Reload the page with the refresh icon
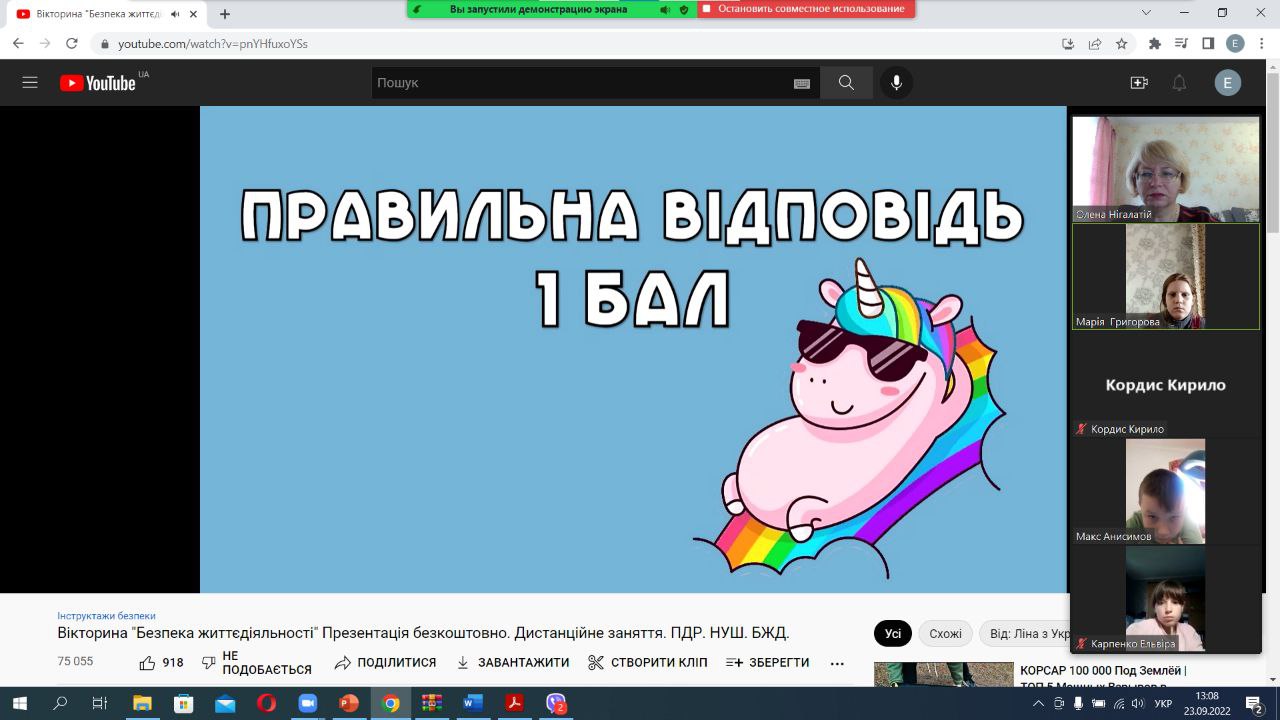This screenshot has width=1280, height=720. (71, 44)
